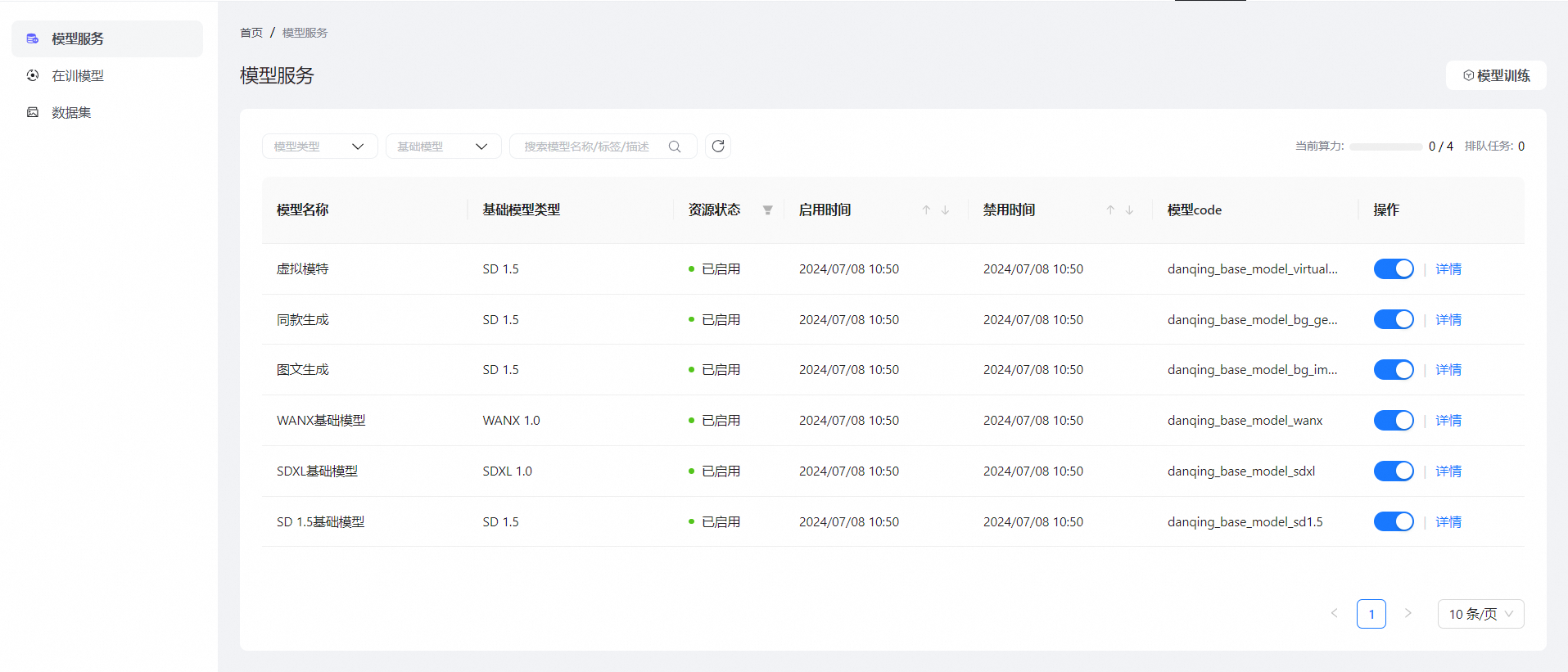The height and width of the screenshot is (672, 1568).
Task: Open the 资源状态 column filter
Action: tap(767, 210)
